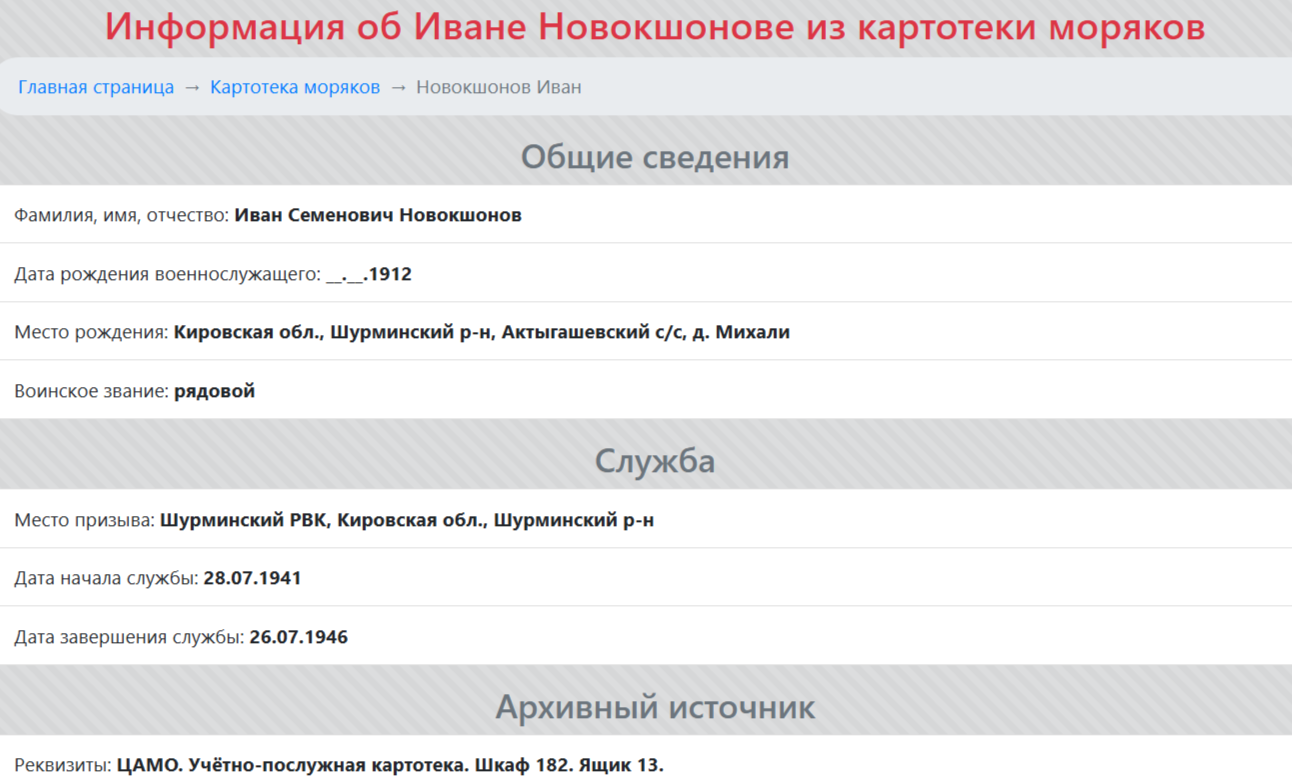The image size is (1292, 780).
Task: Go to Картотека моряков breadcrumb link
Action: (295, 87)
